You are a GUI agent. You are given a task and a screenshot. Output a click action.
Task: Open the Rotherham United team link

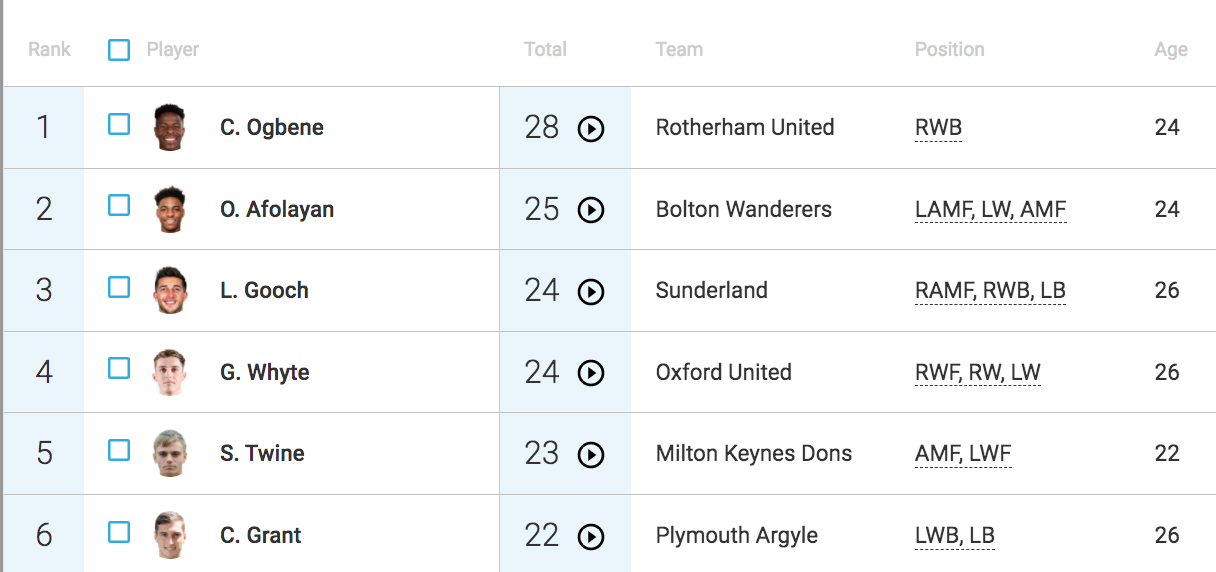click(x=744, y=128)
